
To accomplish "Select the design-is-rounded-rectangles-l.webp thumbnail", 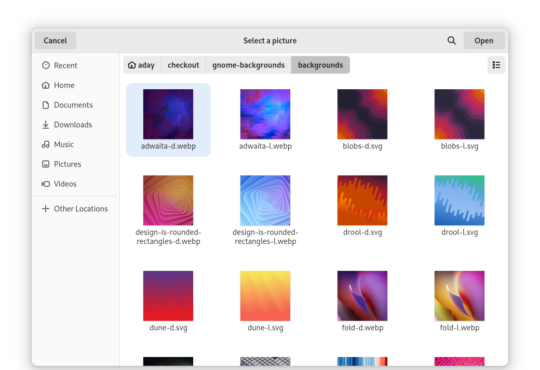I will (x=265, y=200).
